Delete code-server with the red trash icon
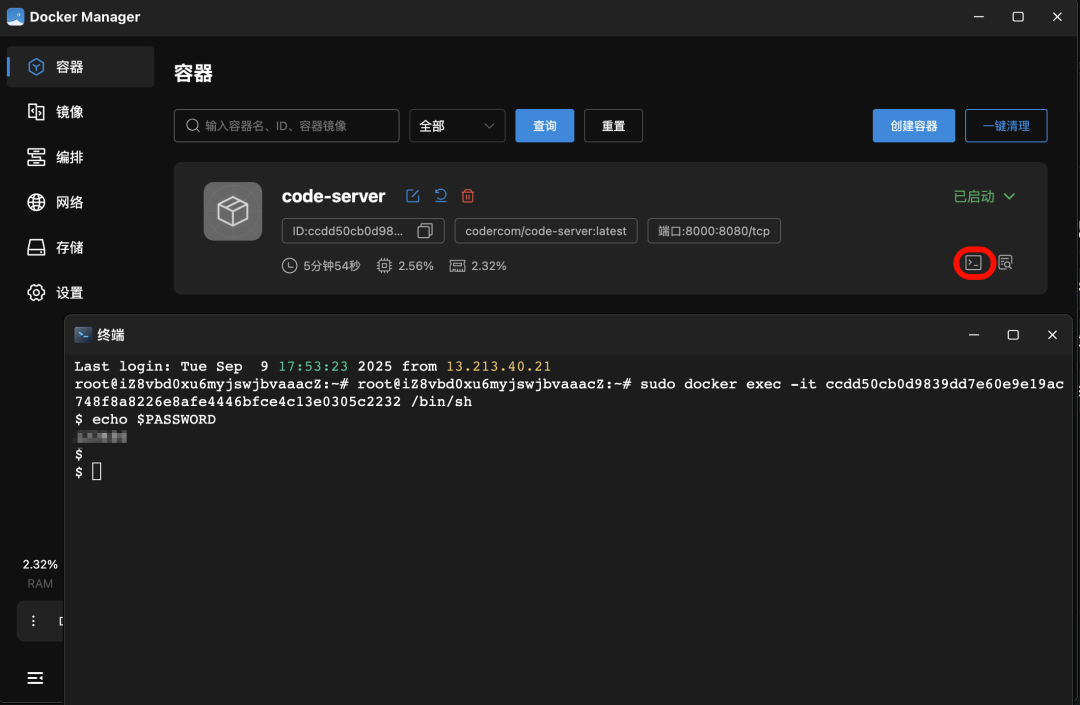Image resolution: width=1080 pixels, height=705 pixels. (x=468, y=196)
